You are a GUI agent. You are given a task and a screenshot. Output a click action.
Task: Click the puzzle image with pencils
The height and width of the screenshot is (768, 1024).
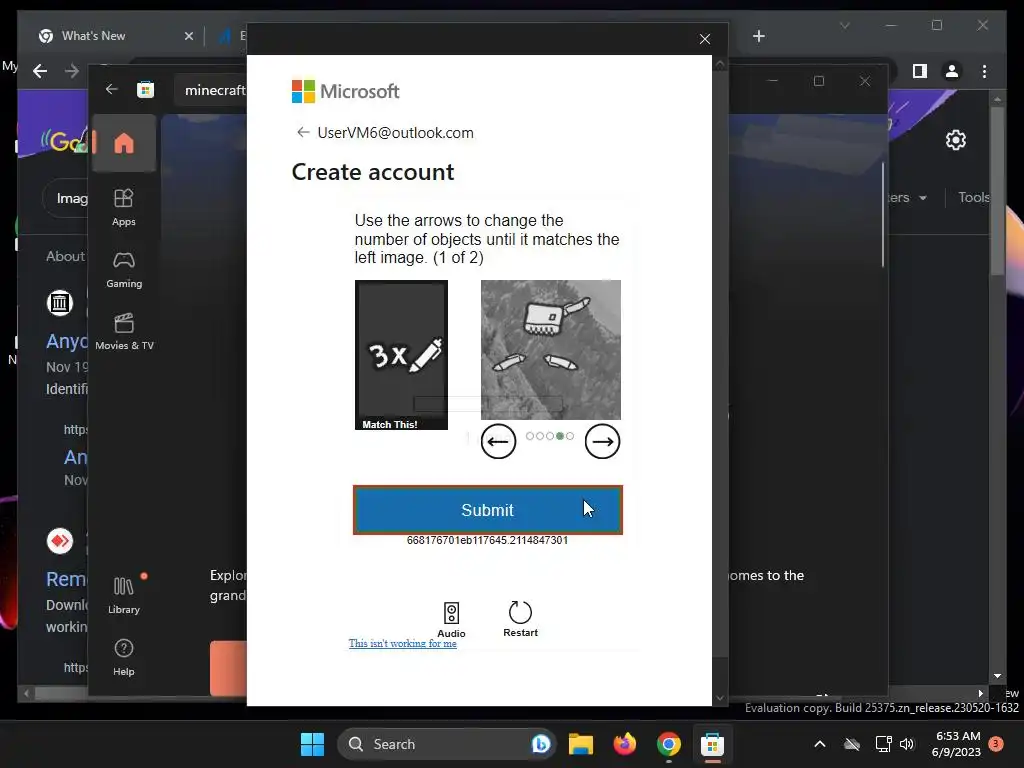[551, 349]
